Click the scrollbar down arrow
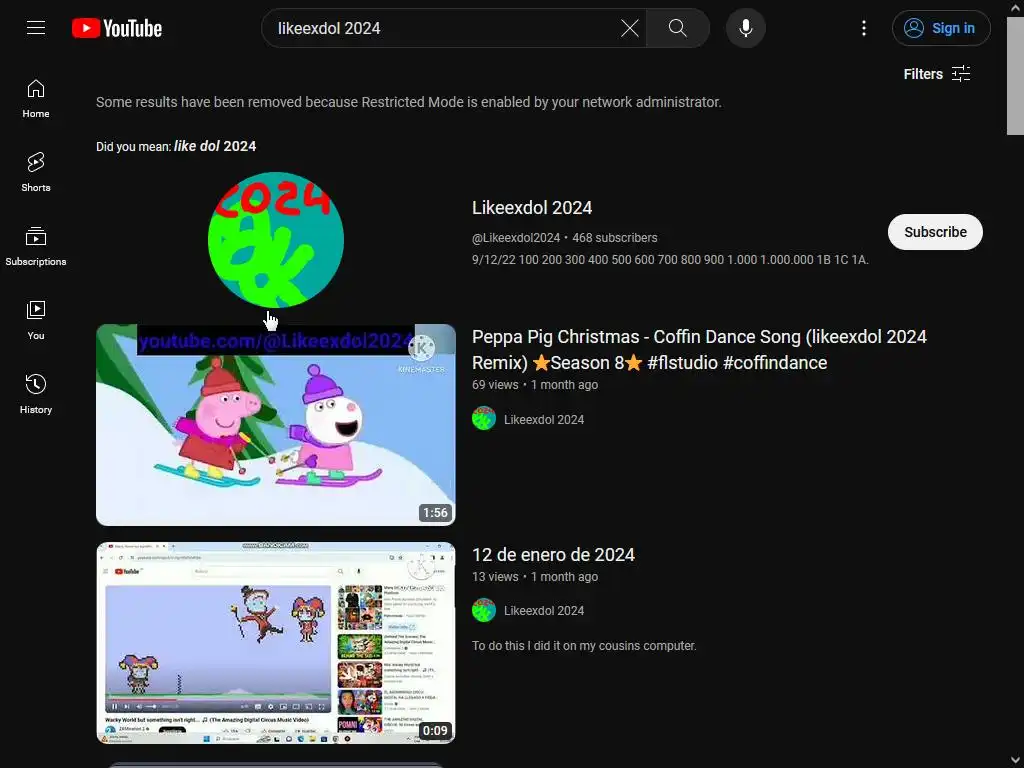Screen dimensions: 1024x768 1015,761
